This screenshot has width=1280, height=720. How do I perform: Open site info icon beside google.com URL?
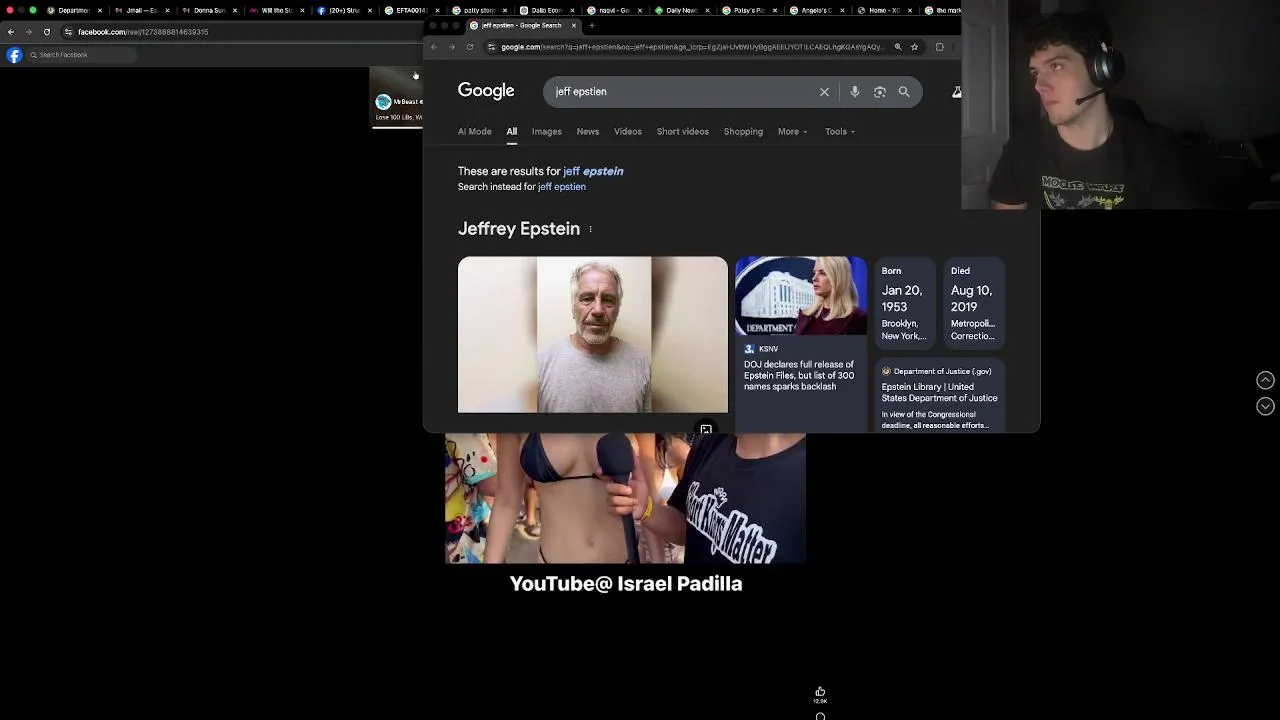[491, 47]
